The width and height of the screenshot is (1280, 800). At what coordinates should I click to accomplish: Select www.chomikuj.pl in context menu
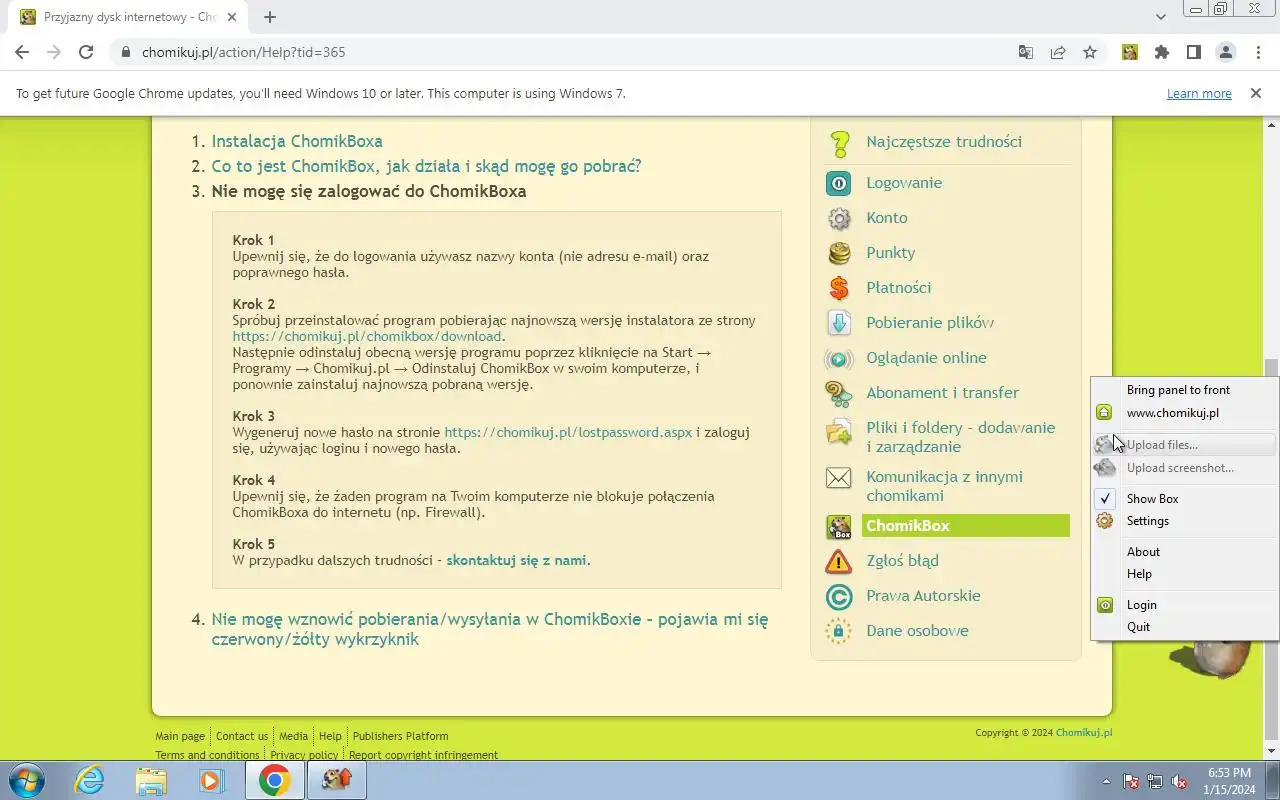tap(1172, 413)
